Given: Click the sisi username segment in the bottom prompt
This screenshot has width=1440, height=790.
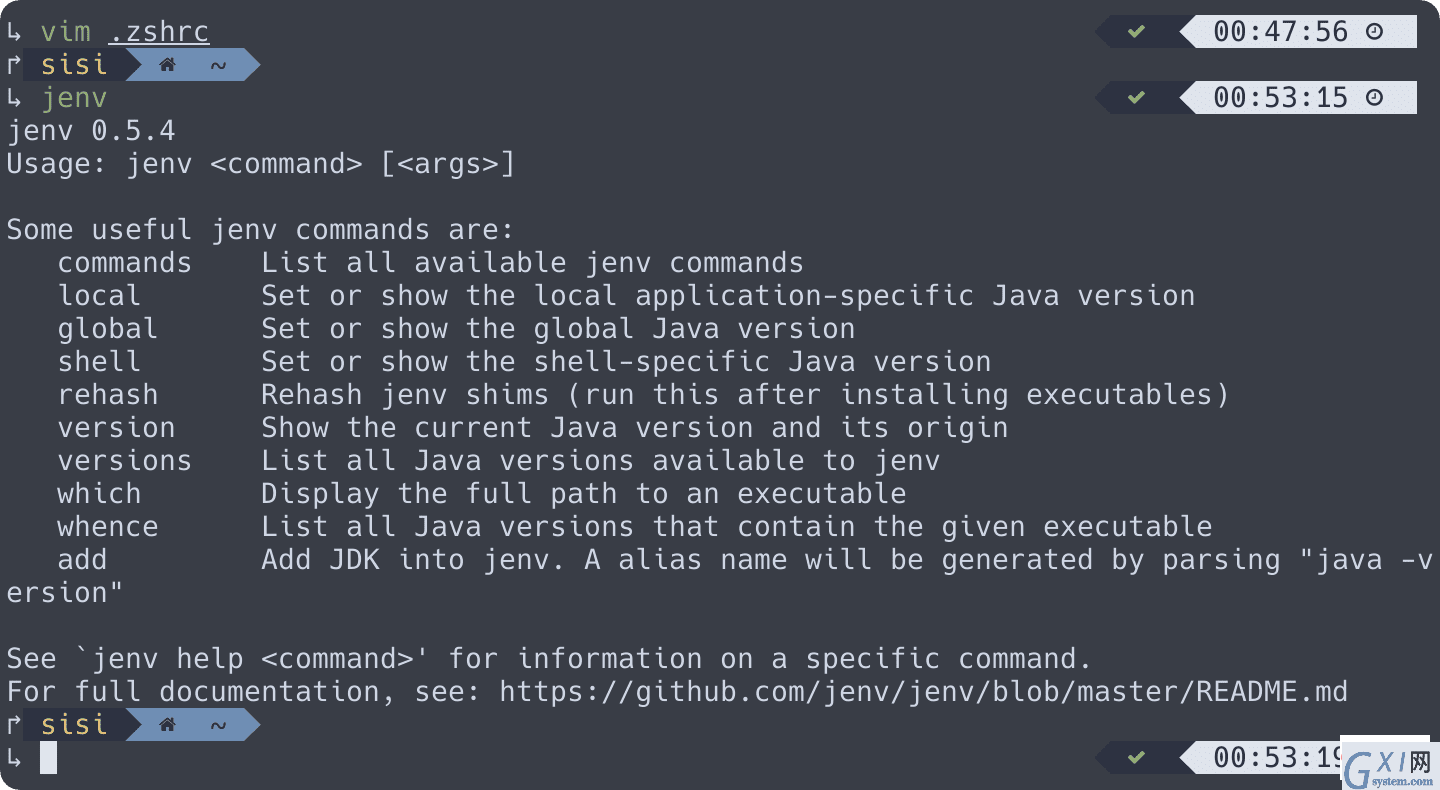Looking at the screenshot, I should [74, 725].
